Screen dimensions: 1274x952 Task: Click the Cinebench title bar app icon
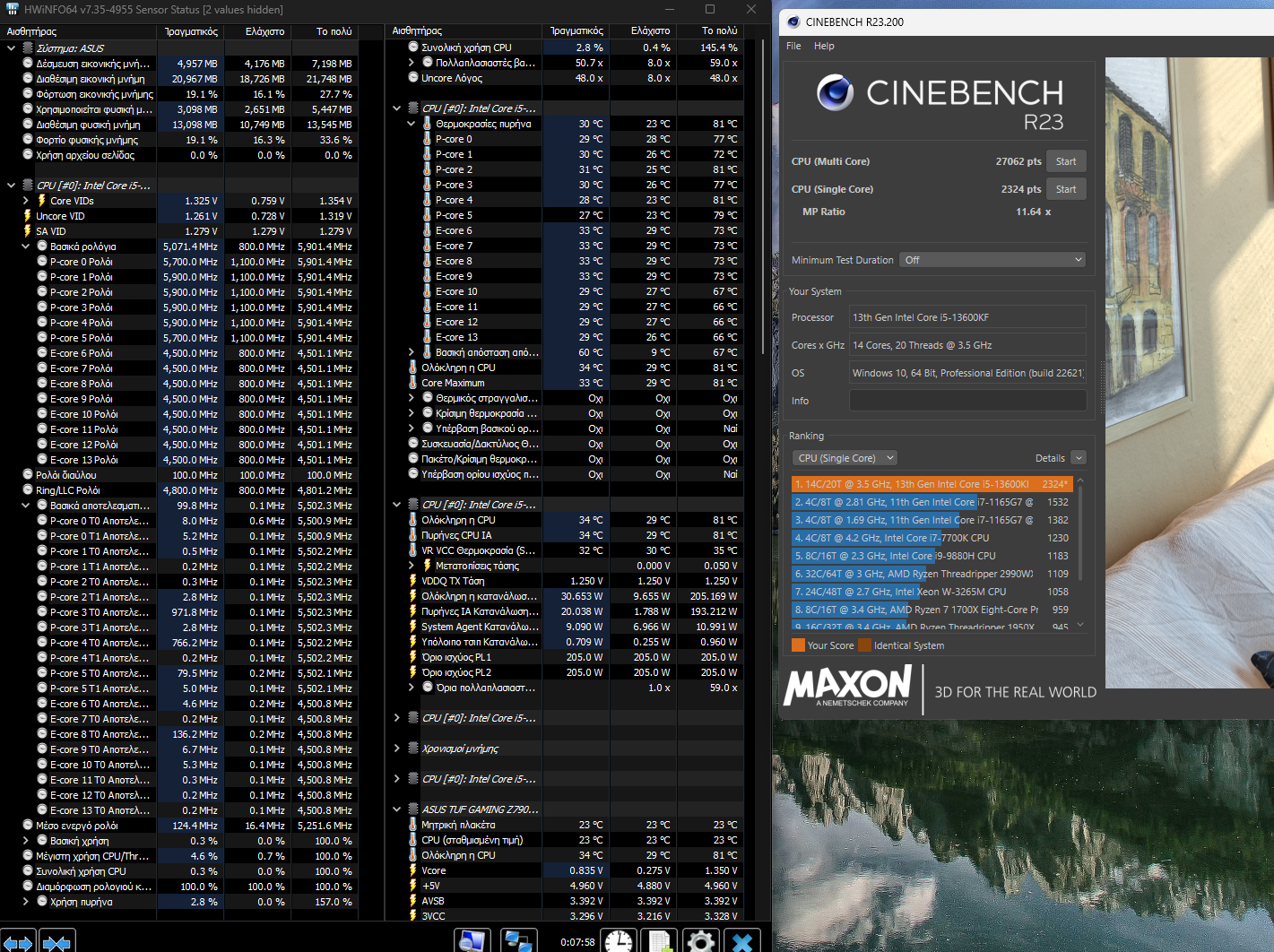tap(793, 22)
